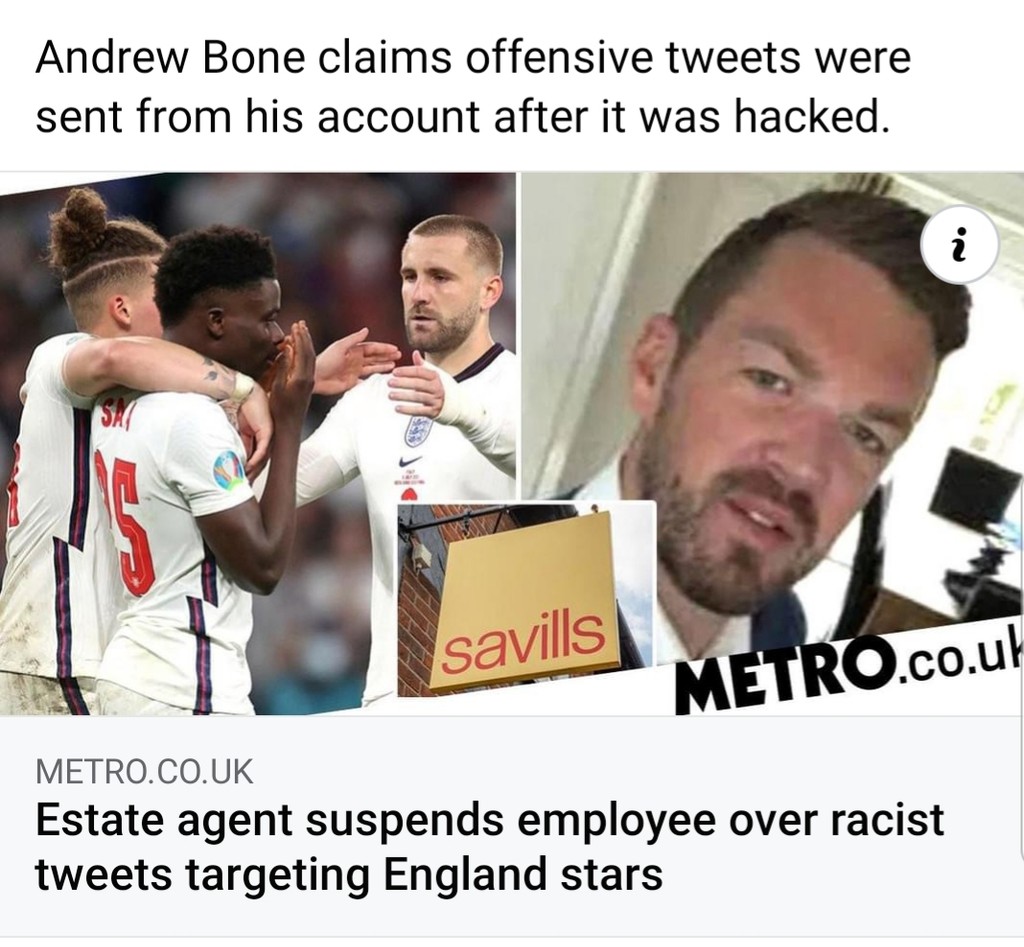Click the hair bun of the hugging player
The width and height of the screenshot is (1024, 947).
[77, 223]
